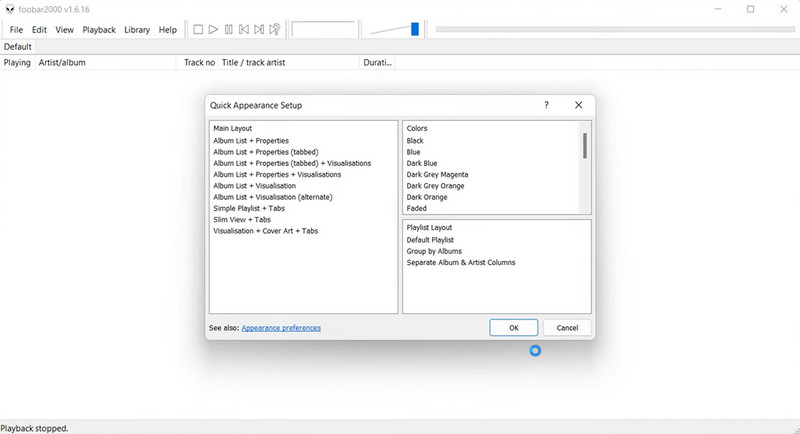
Task: Click the visualization display box in toolbar
Action: [323, 29]
